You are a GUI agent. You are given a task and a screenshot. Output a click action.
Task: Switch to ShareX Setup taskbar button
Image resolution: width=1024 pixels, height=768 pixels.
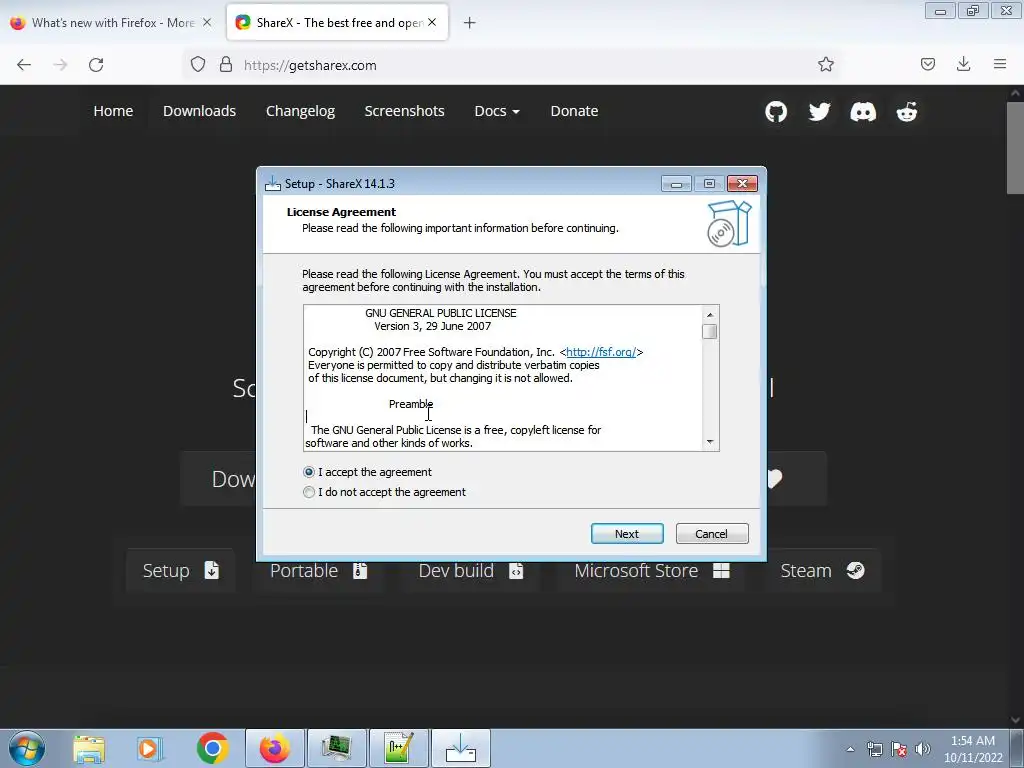coord(460,748)
